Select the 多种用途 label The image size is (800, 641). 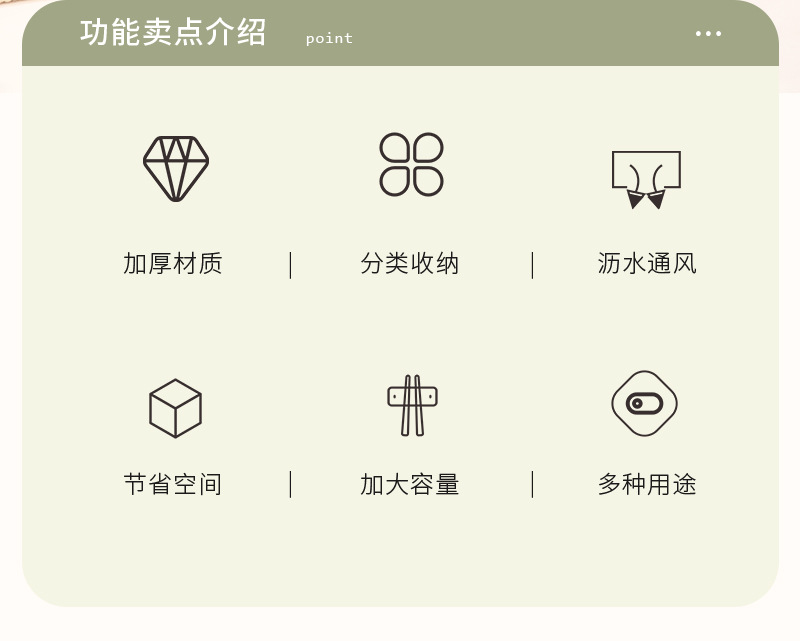point(647,484)
